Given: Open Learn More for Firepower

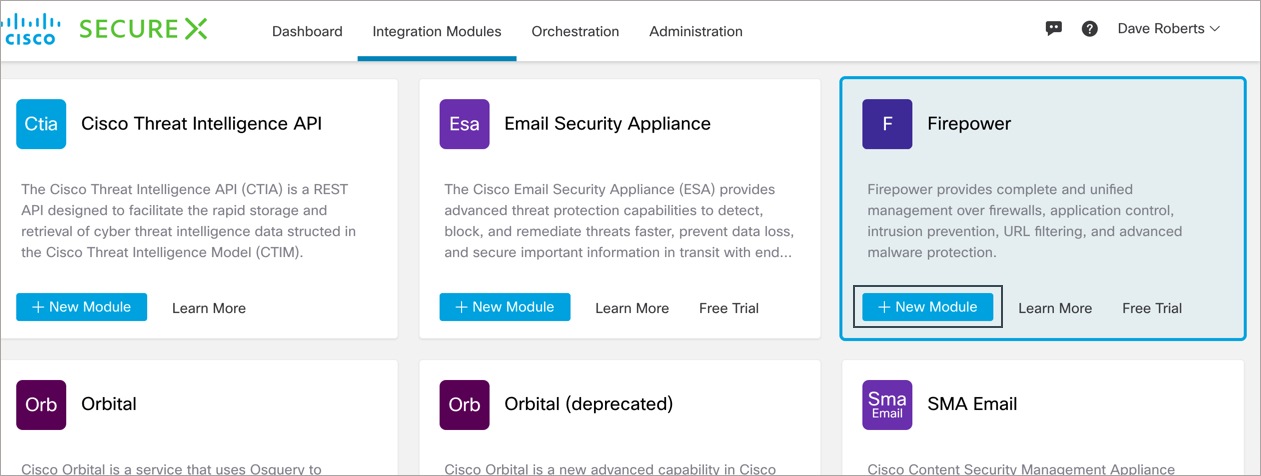Looking at the screenshot, I should click(1055, 308).
